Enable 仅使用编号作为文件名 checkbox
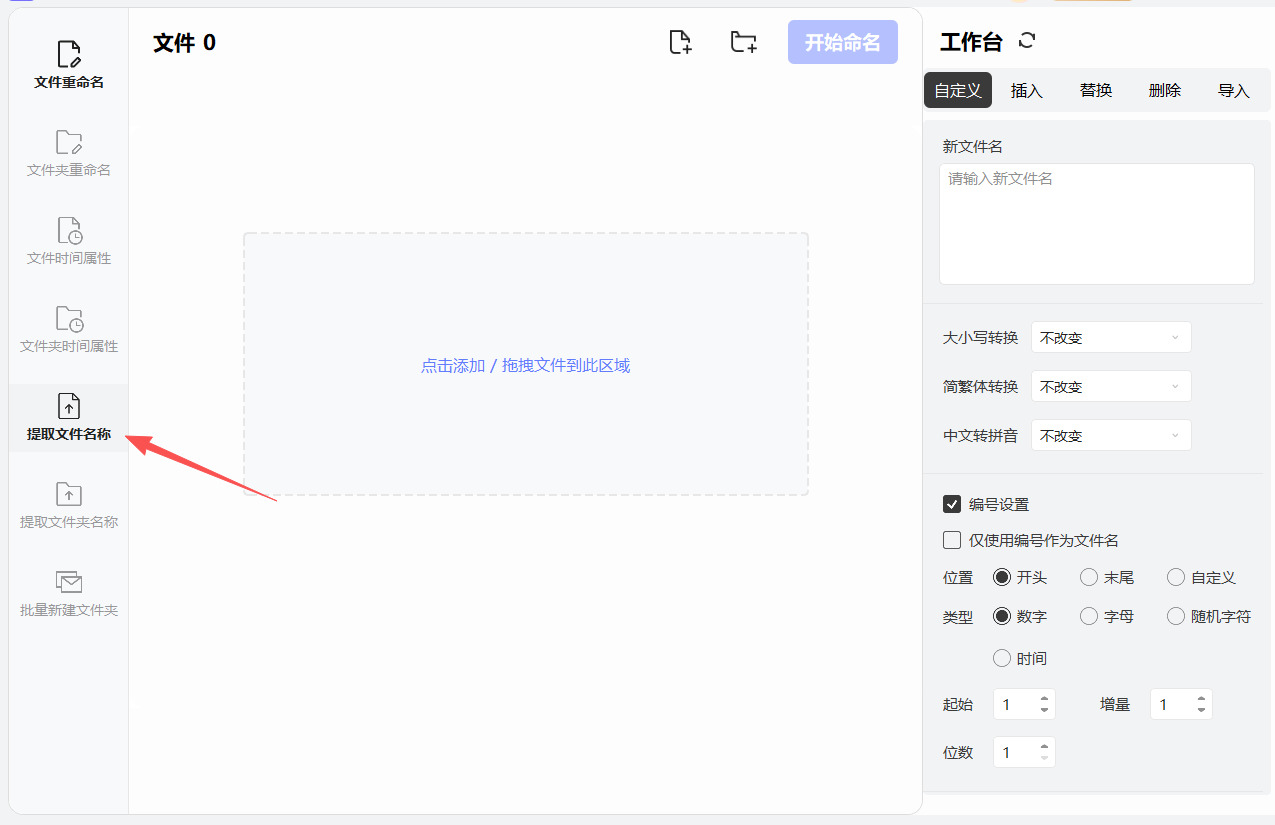1275x825 pixels. pyautogui.click(x=952, y=540)
